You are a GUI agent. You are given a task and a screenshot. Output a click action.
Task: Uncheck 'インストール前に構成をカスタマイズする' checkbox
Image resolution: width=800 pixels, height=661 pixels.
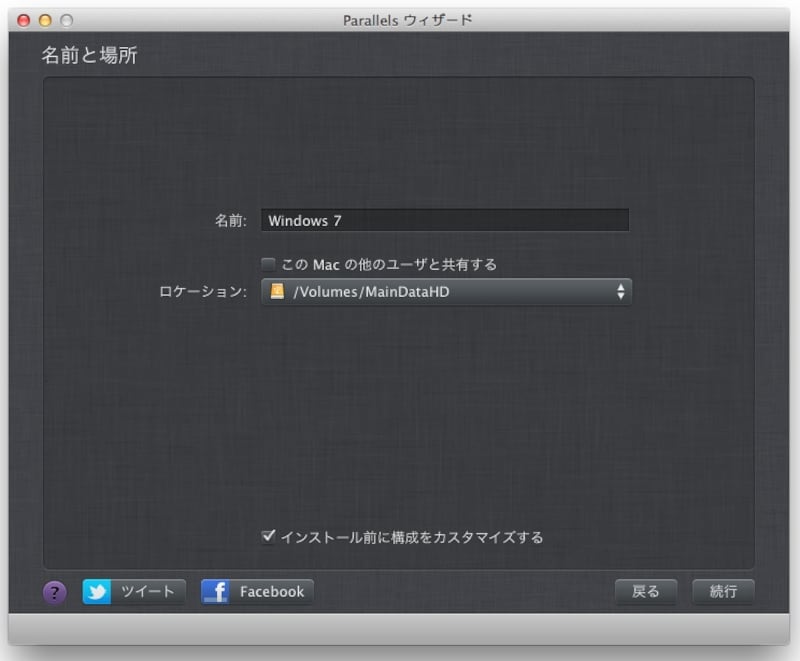(268, 537)
